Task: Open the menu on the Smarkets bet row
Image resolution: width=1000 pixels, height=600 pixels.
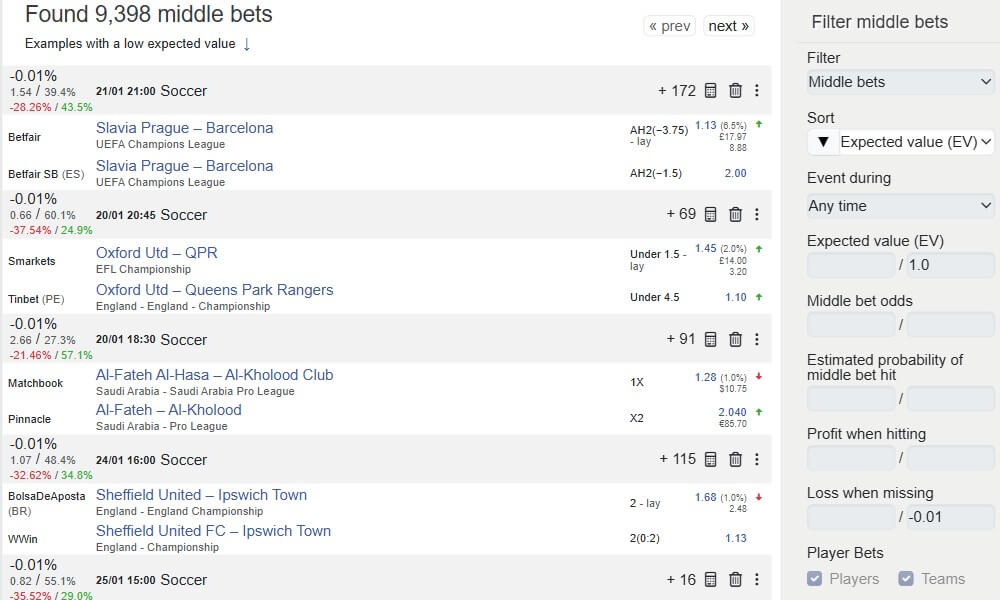Action: (758, 214)
